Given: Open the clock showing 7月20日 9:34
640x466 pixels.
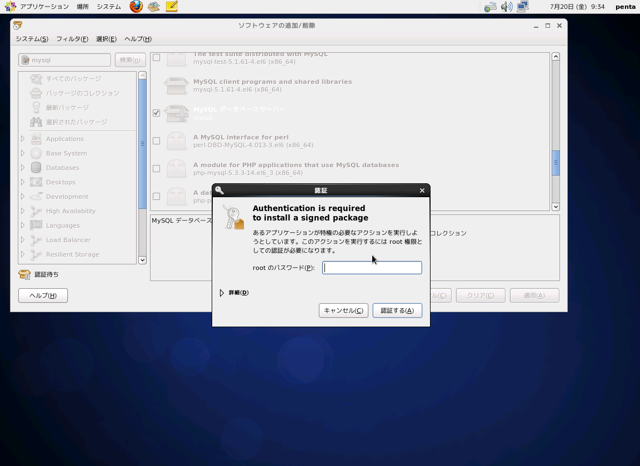Looking at the screenshot, I should tap(577, 7).
